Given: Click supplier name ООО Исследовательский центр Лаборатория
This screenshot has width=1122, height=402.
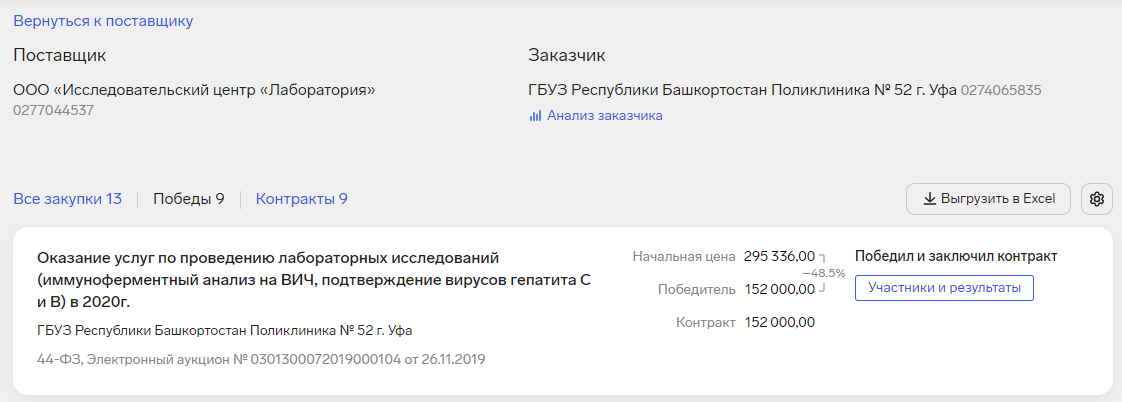Looking at the screenshot, I should point(195,91).
